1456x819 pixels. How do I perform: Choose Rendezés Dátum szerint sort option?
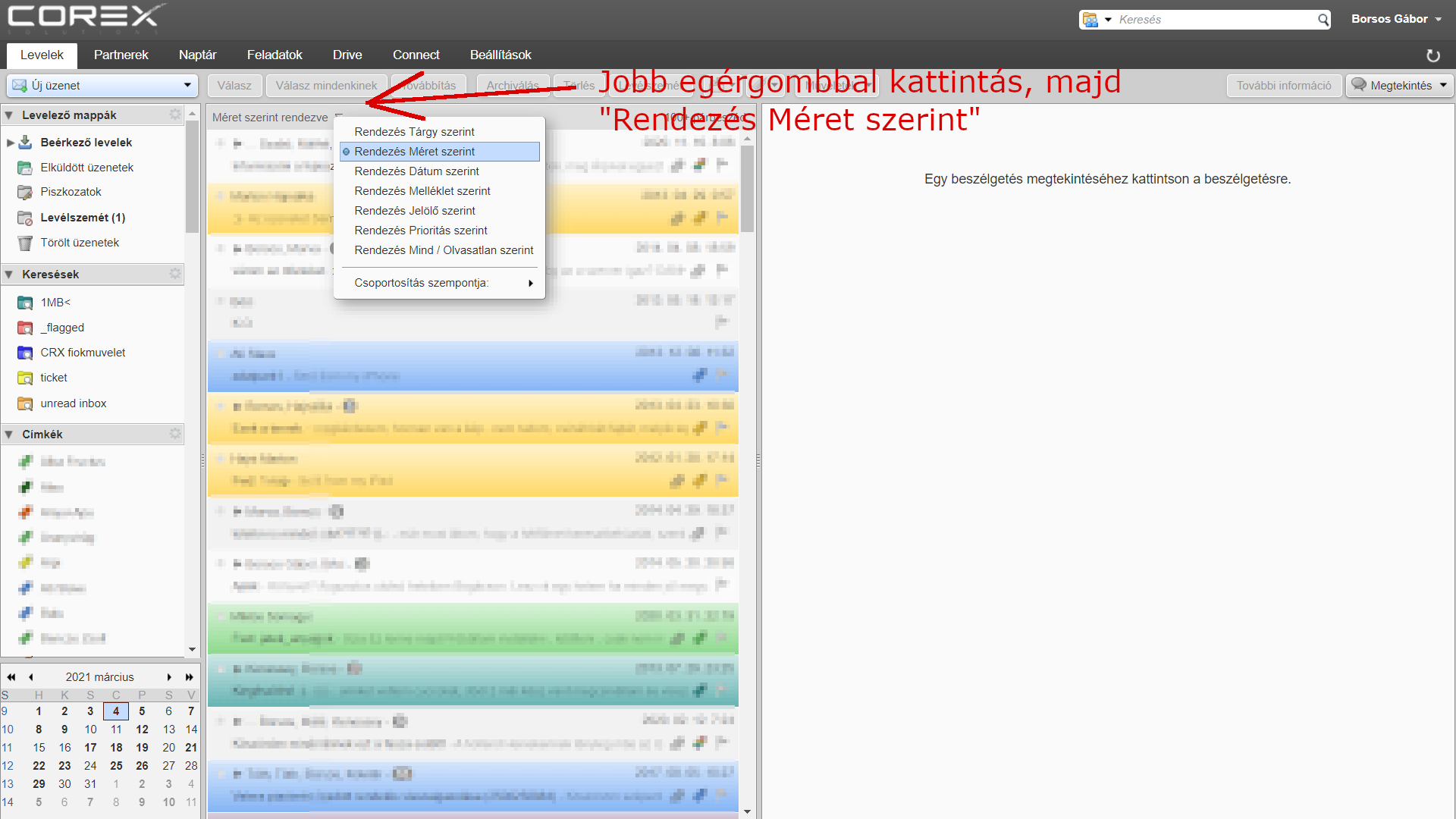click(x=416, y=171)
